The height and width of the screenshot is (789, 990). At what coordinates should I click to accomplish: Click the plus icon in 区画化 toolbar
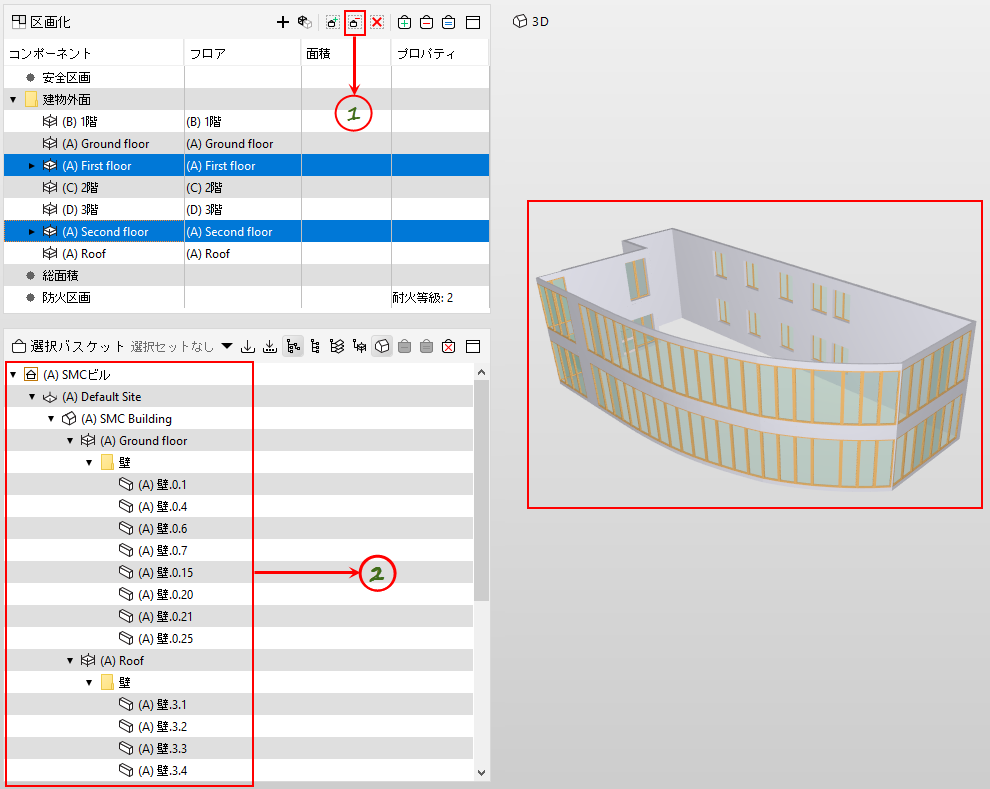[x=283, y=22]
